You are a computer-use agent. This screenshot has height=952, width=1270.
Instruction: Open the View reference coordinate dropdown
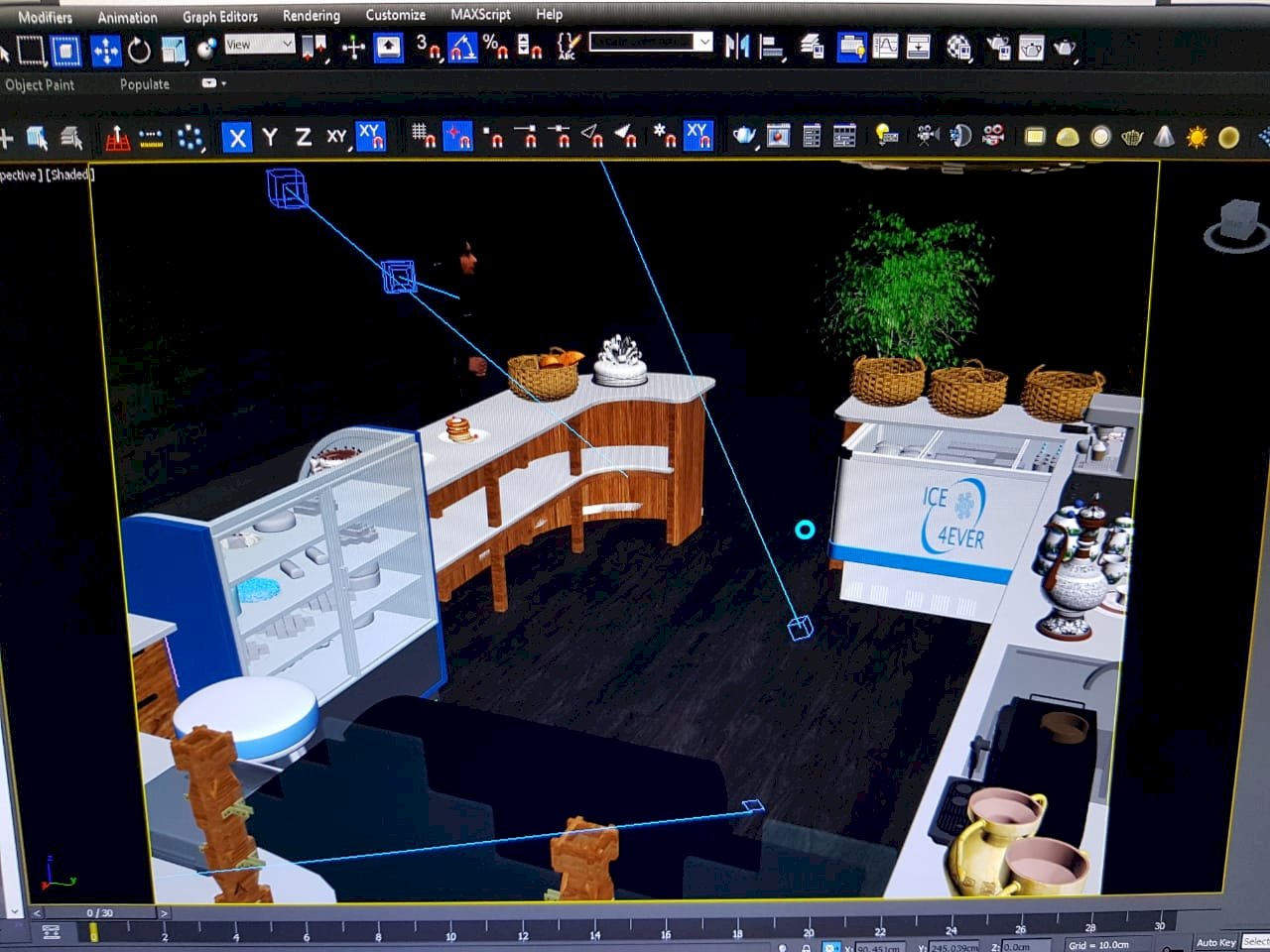click(259, 45)
